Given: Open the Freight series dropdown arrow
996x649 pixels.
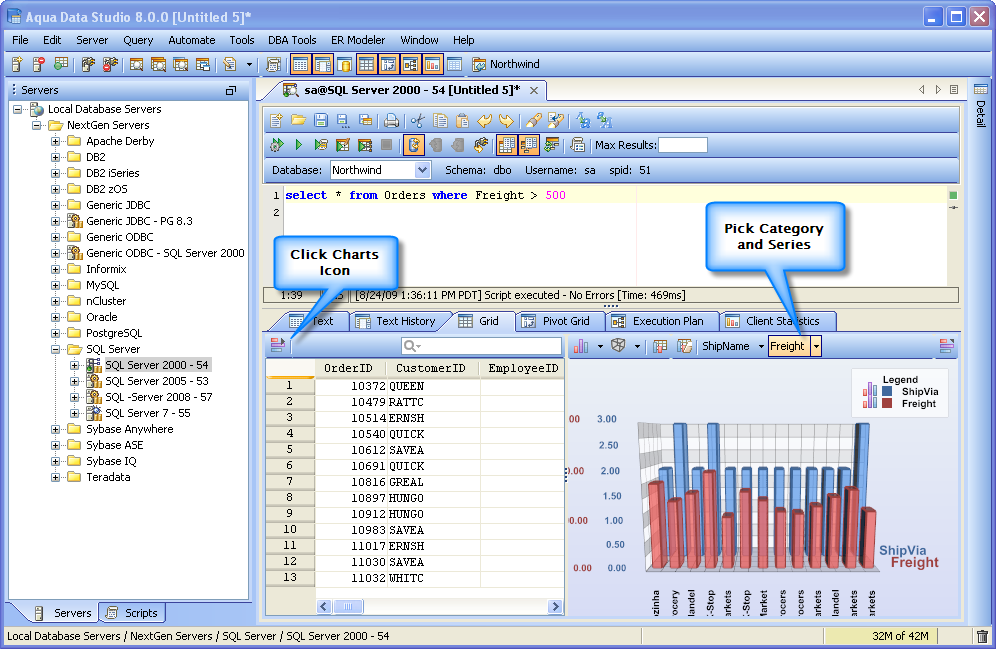Looking at the screenshot, I should pos(816,346).
